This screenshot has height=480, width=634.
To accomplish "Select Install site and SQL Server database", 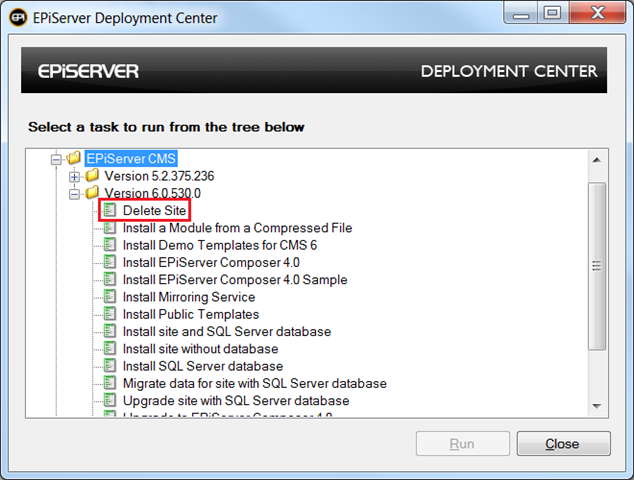I will [226, 331].
